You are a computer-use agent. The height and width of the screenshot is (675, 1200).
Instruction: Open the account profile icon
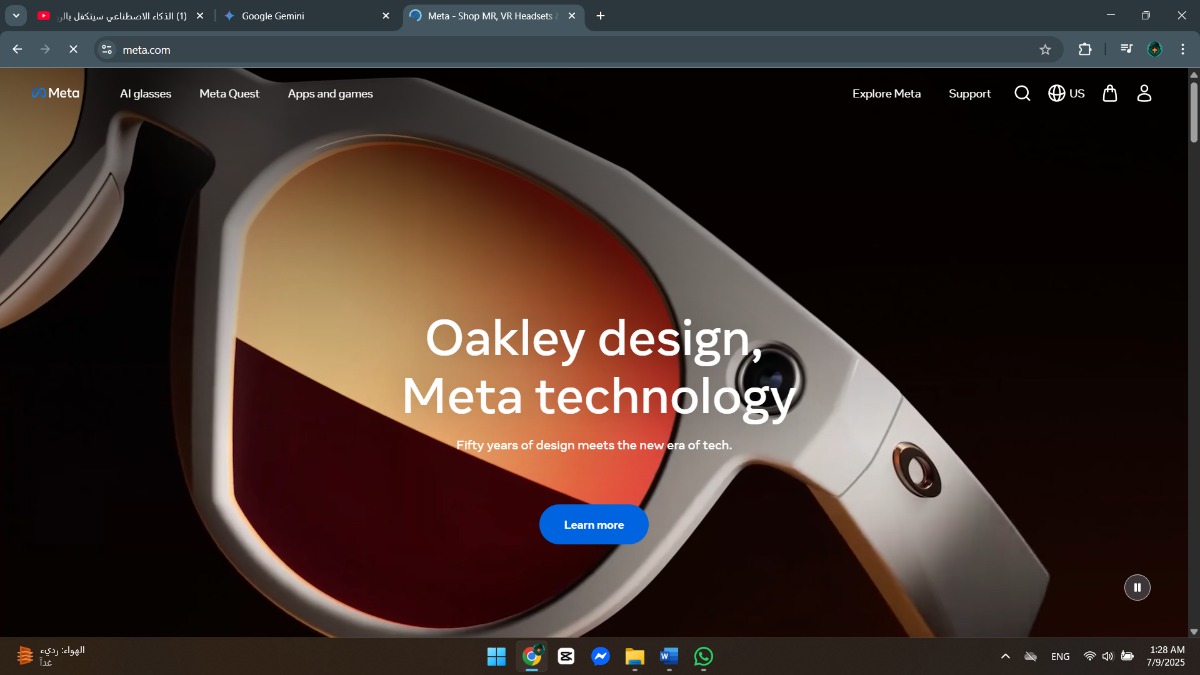coord(1145,93)
